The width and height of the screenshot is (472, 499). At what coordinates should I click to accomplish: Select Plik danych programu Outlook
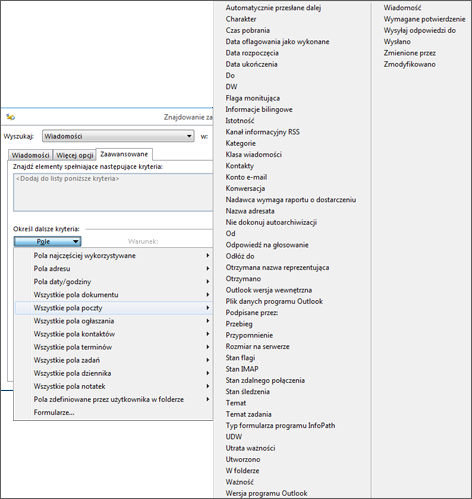click(x=274, y=301)
